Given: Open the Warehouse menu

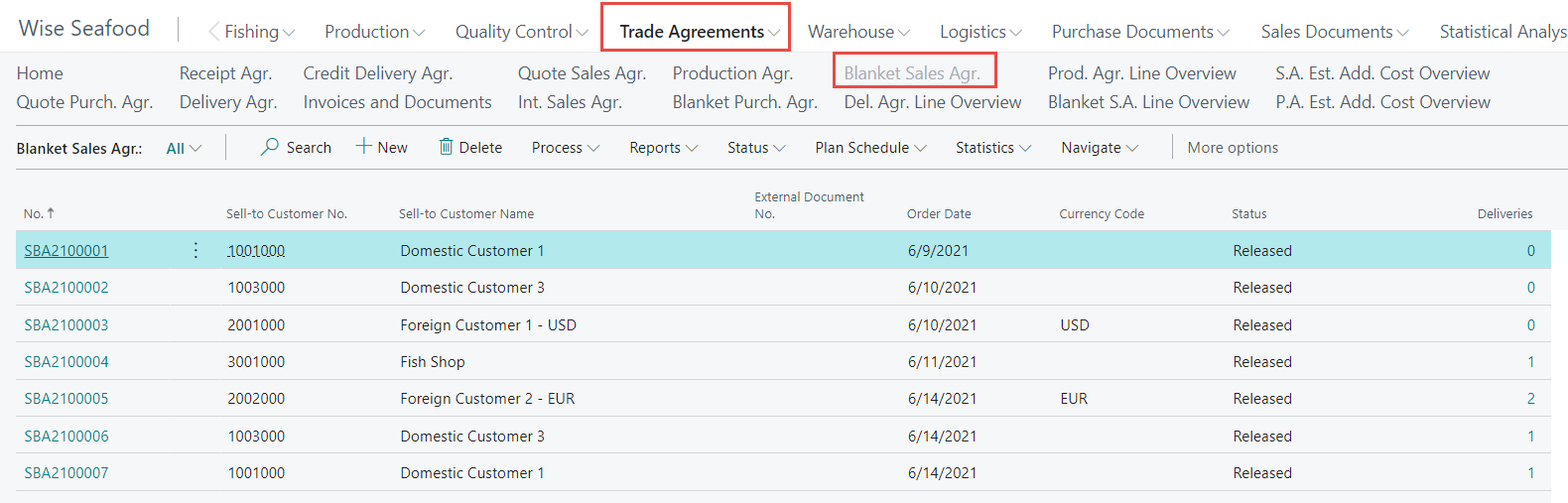Looking at the screenshot, I should click(857, 32).
